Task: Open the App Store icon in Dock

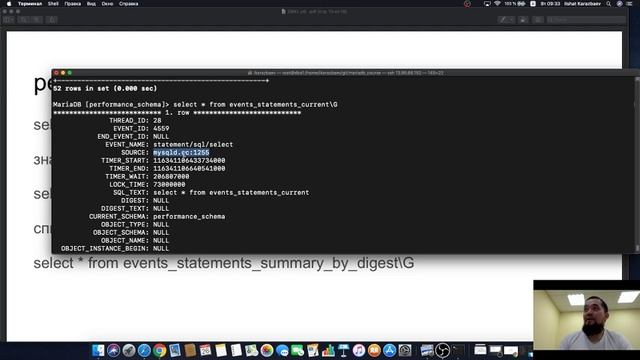Action: (x=389, y=350)
